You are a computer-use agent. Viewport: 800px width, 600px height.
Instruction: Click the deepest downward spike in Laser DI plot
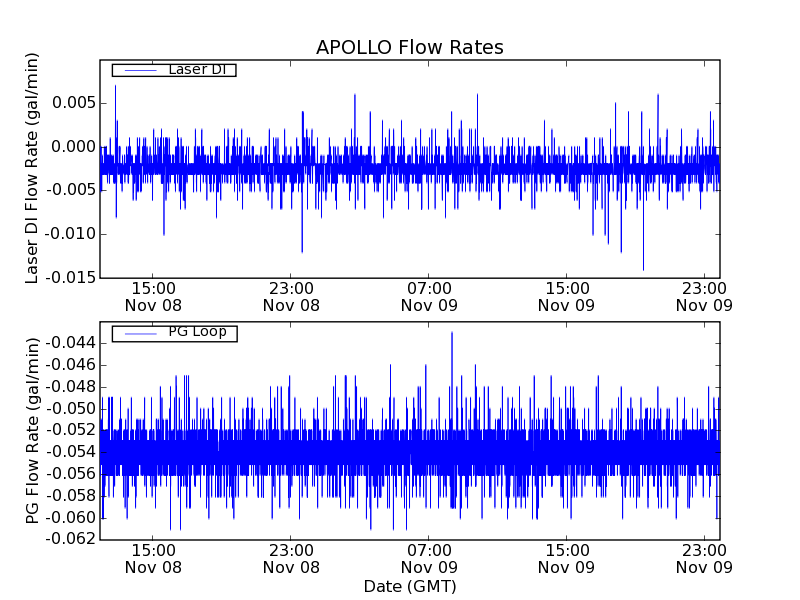tap(643, 268)
